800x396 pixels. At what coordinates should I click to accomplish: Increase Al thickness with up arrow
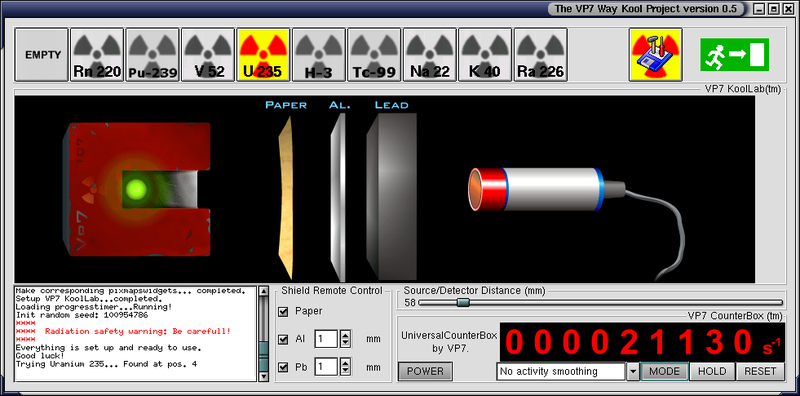tap(345, 335)
